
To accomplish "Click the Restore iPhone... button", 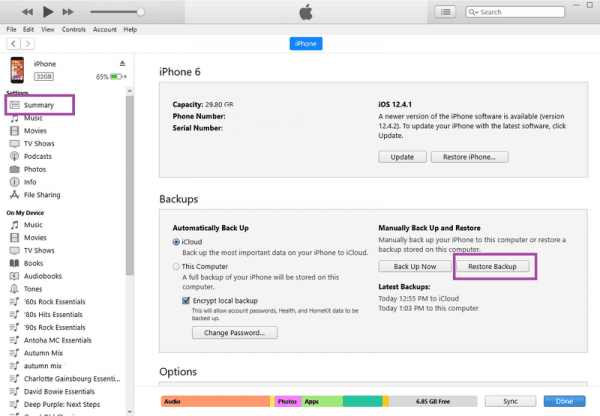I will pyautogui.click(x=470, y=157).
